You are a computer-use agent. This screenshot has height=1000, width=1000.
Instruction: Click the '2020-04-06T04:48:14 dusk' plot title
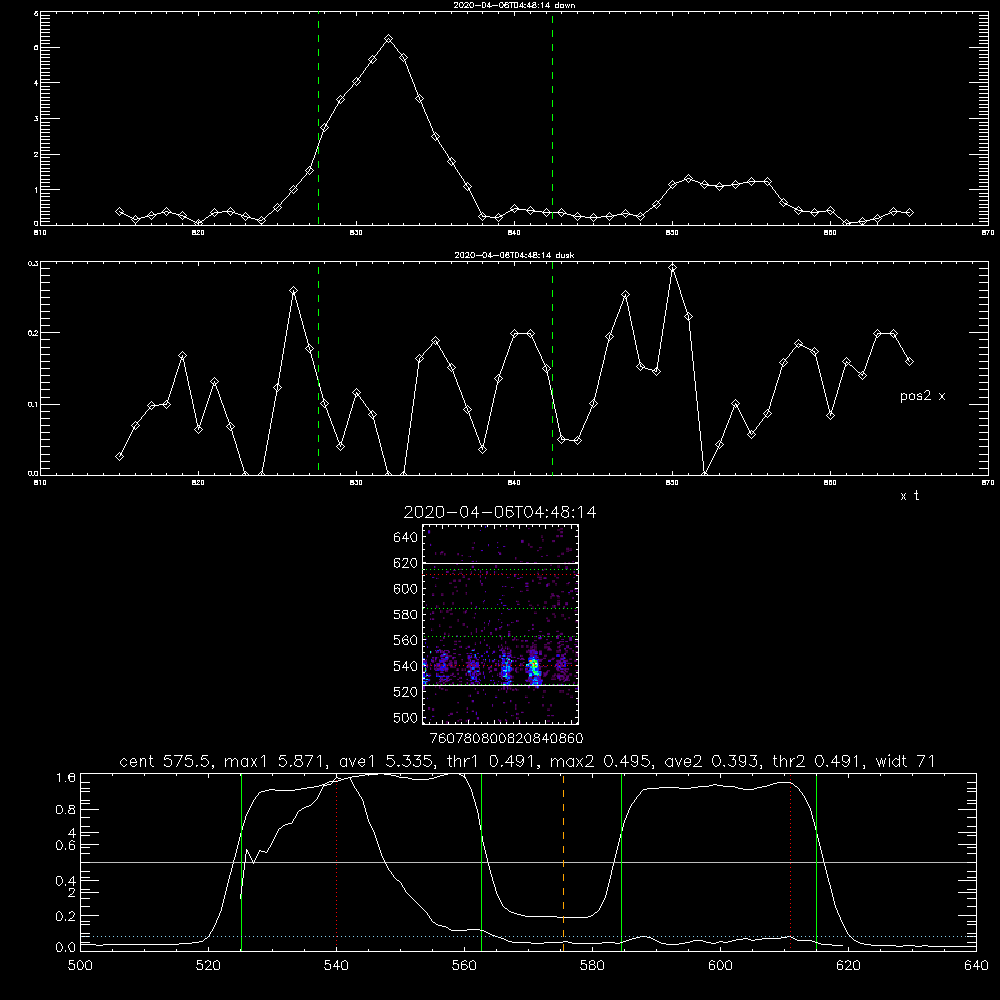pyautogui.click(x=514, y=255)
